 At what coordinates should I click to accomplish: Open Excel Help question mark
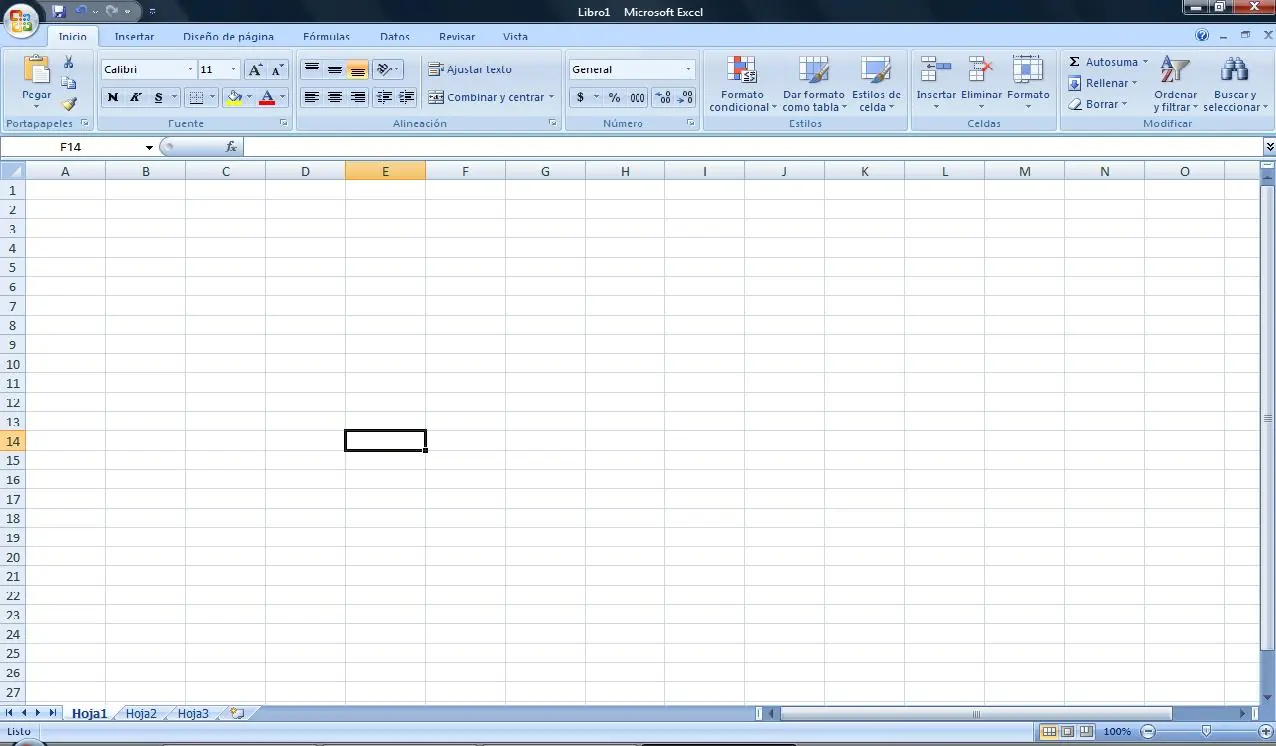point(1202,35)
